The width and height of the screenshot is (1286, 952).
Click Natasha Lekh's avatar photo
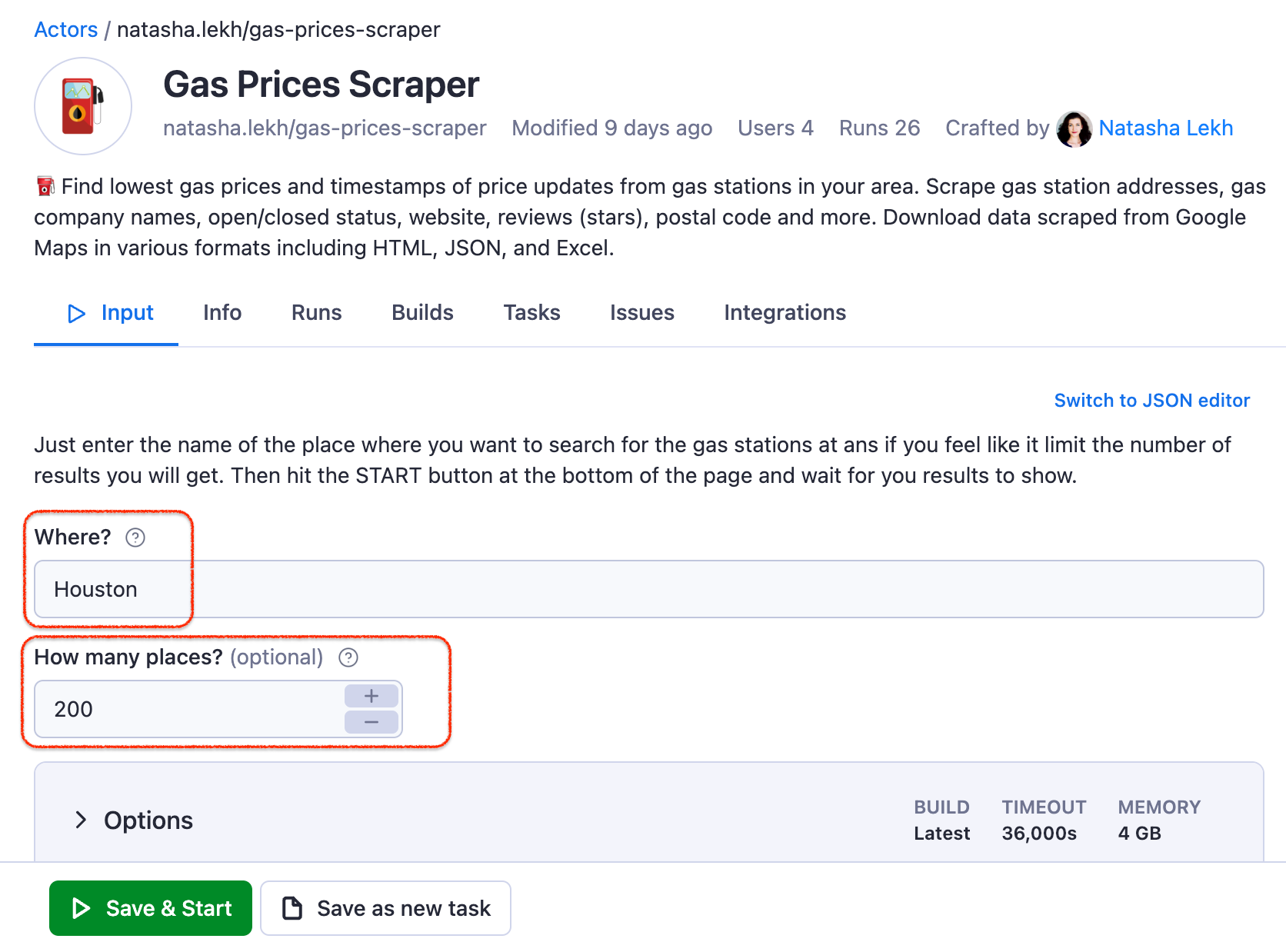pos(1074,128)
